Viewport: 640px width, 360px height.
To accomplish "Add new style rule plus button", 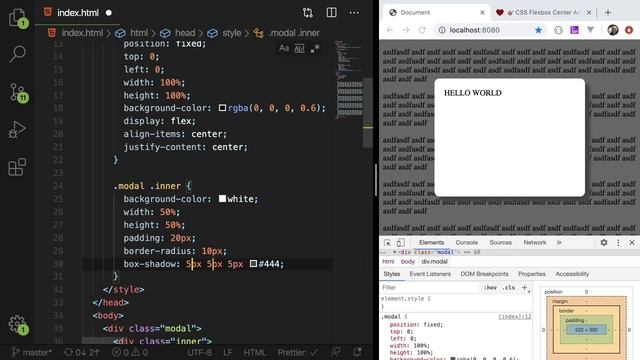I will pos(524,288).
